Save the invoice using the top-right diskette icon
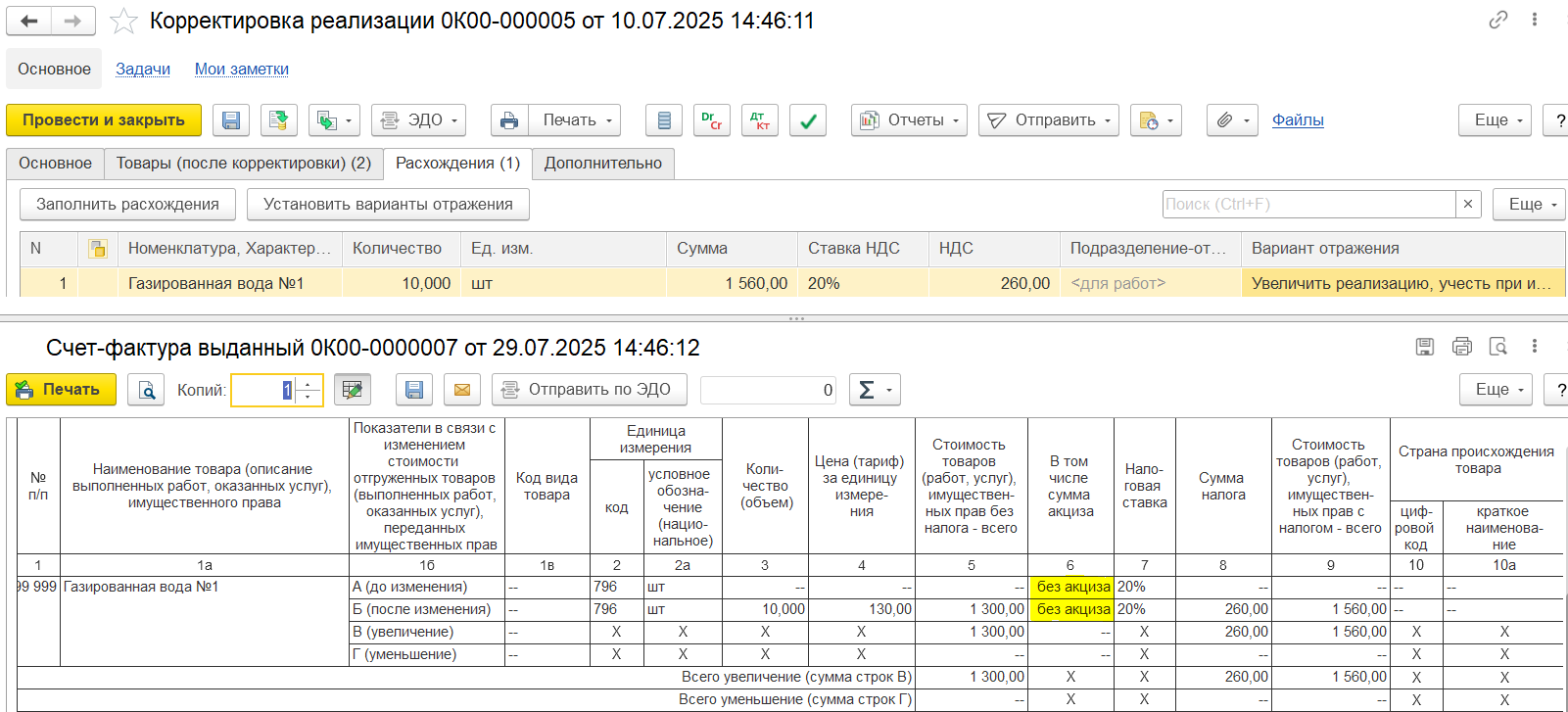 [x=1425, y=347]
